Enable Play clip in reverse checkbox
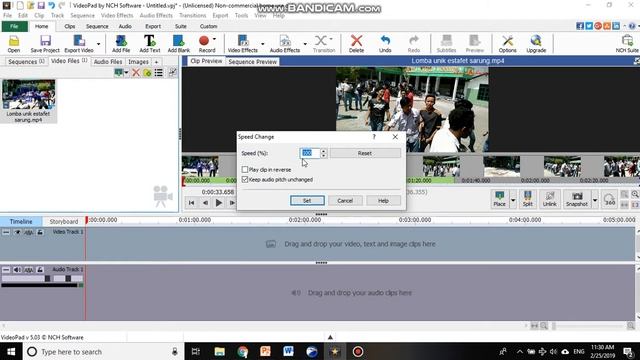Viewport: 640px width, 360px height. pos(245,169)
